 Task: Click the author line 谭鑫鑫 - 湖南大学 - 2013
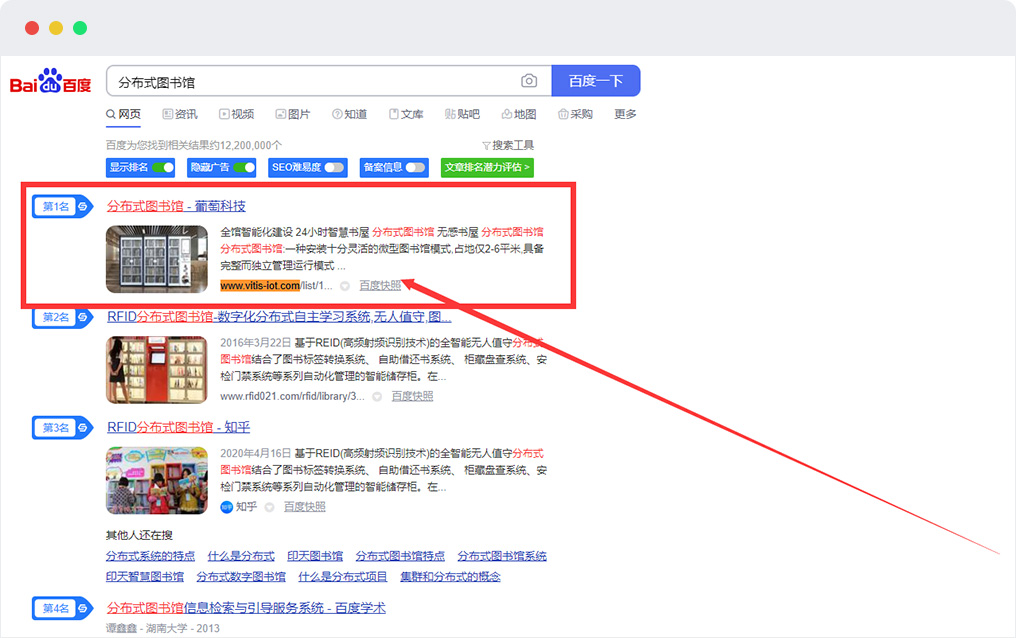point(163,628)
